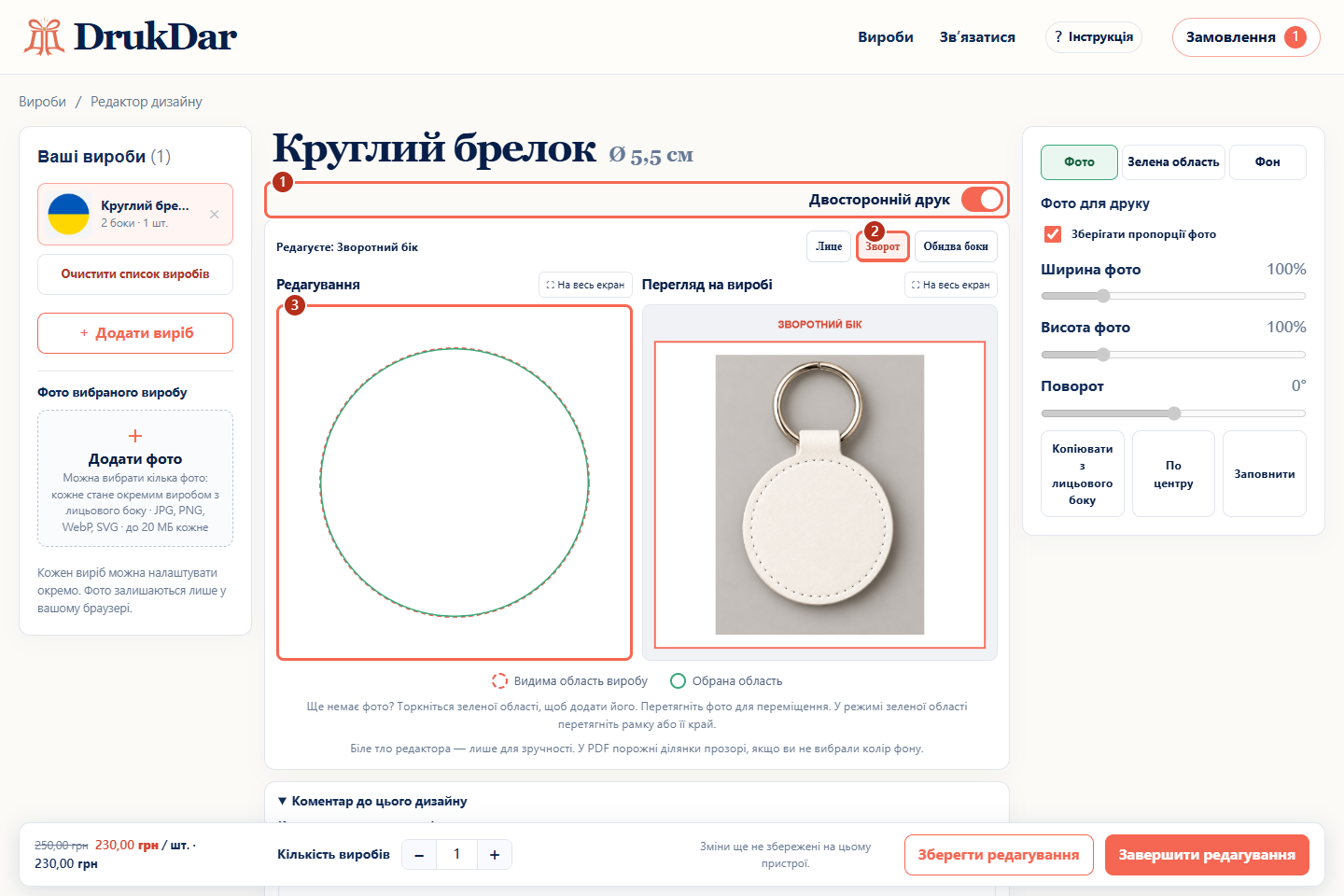Image resolution: width=1344 pixels, height=896 pixels.
Task: Open the Фото settings tab
Action: [x=1079, y=162]
